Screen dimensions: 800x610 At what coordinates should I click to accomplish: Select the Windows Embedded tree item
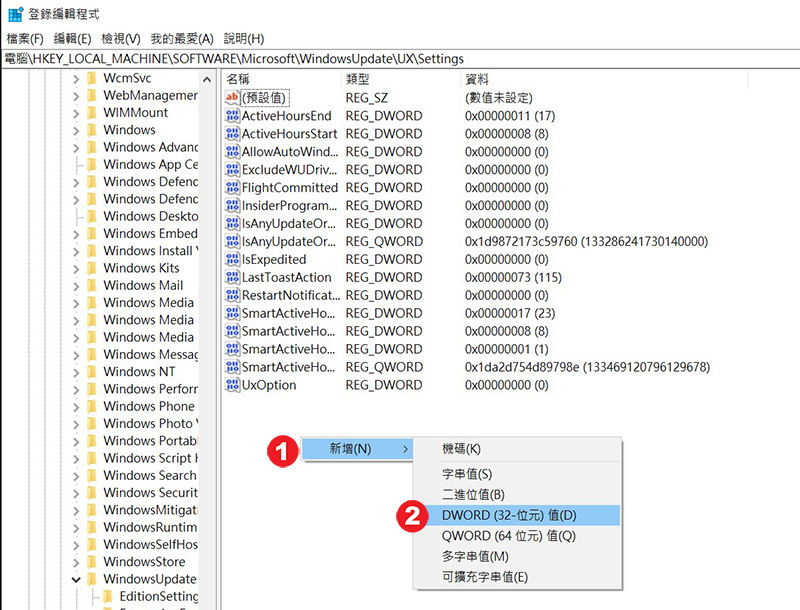(151, 234)
